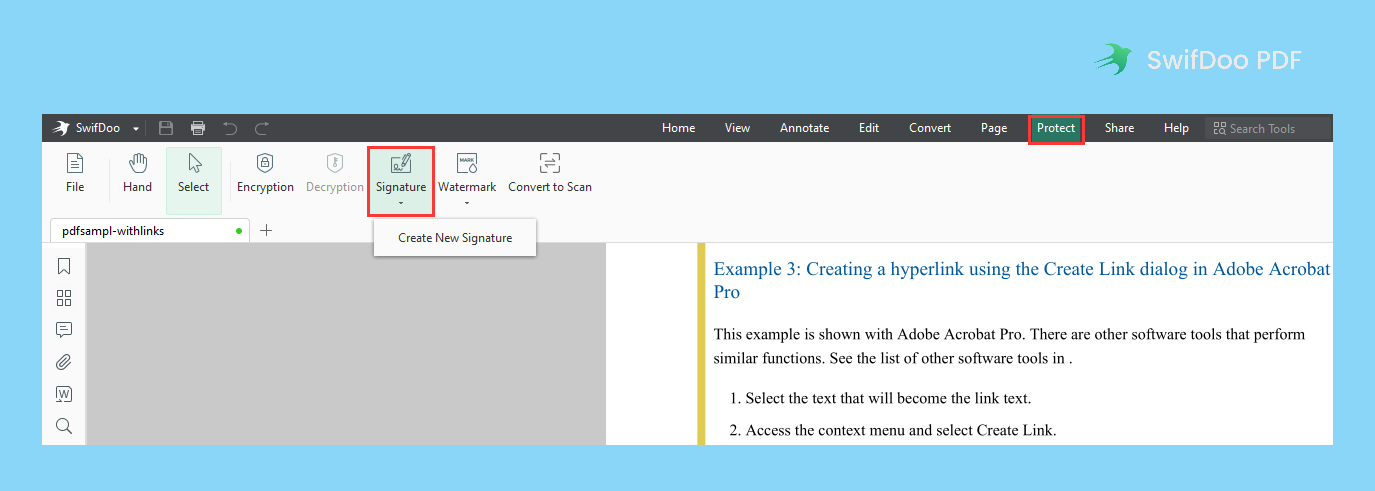Click the Decryption tool
Screen dimensions: 1375x491
coord(335,174)
